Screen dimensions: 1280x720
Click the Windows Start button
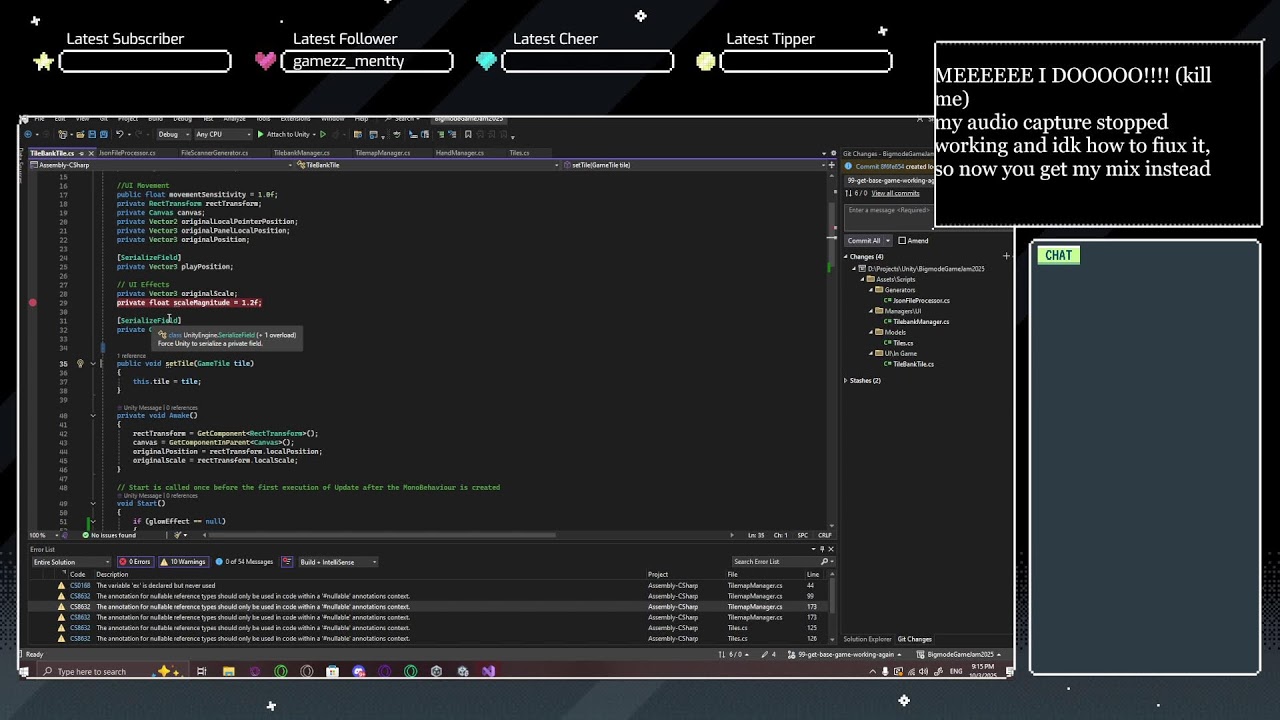tap(24, 671)
